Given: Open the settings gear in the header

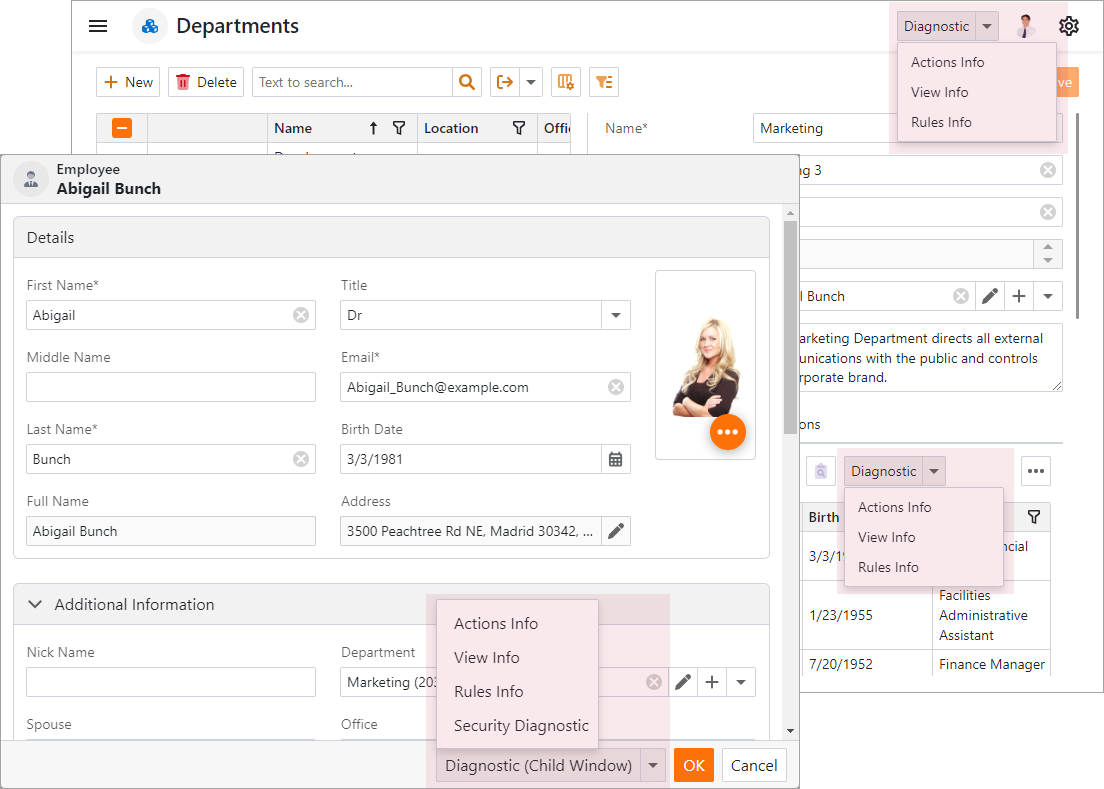Looking at the screenshot, I should 1069,26.
